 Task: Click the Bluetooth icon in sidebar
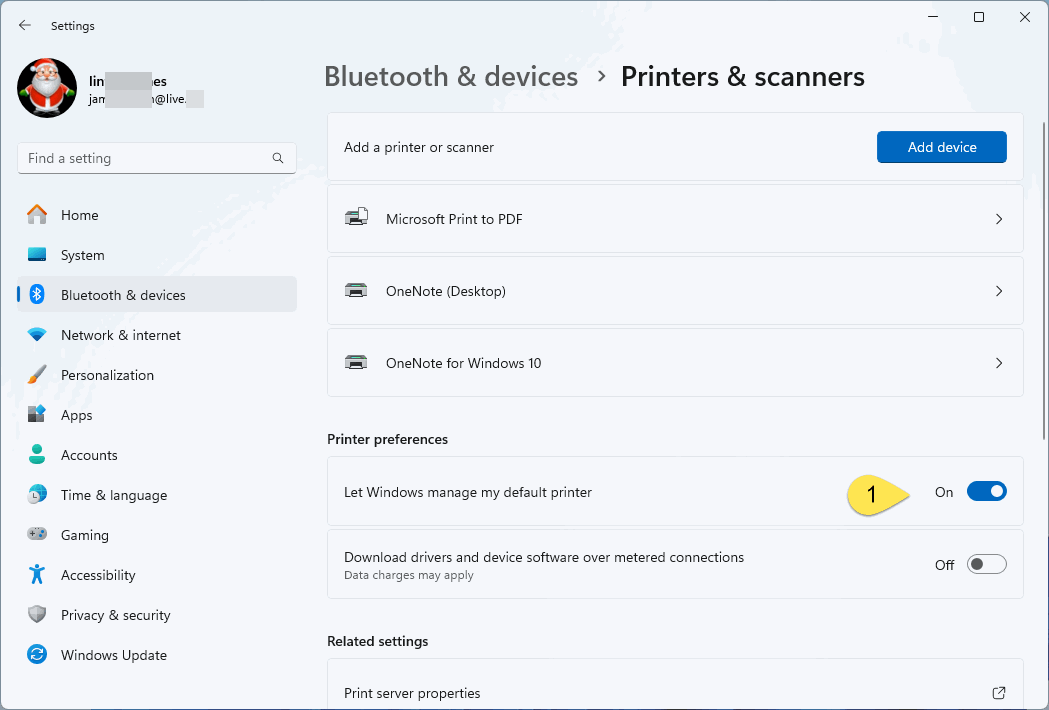click(37, 294)
